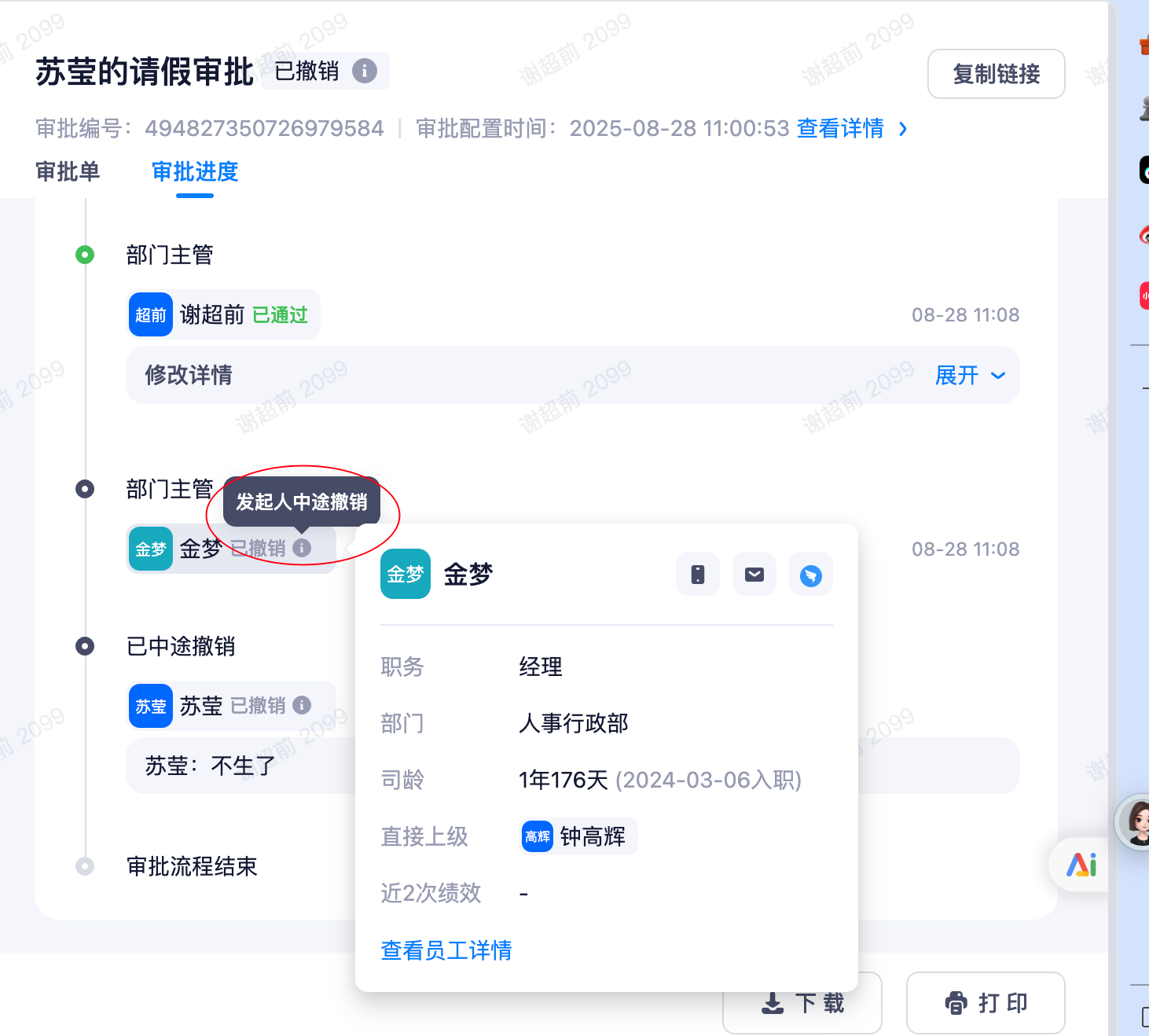Select the 审批进度 tab
The width and height of the screenshot is (1149, 1036).
pyautogui.click(x=195, y=171)
